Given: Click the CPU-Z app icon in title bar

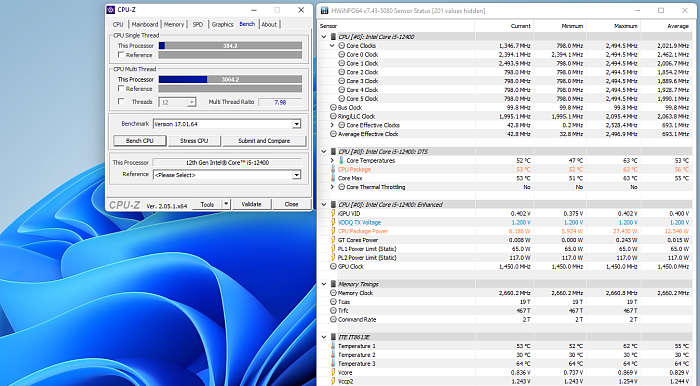Looking at the screenshot, I should click(x=111, y=10).
